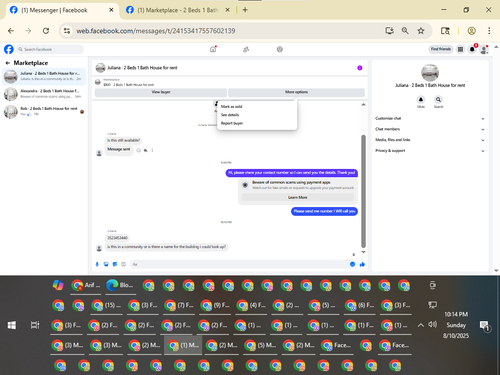Open the emoji picker in message box
The height and width of the screenshot is (375, 500).
(x=352, y=264)
